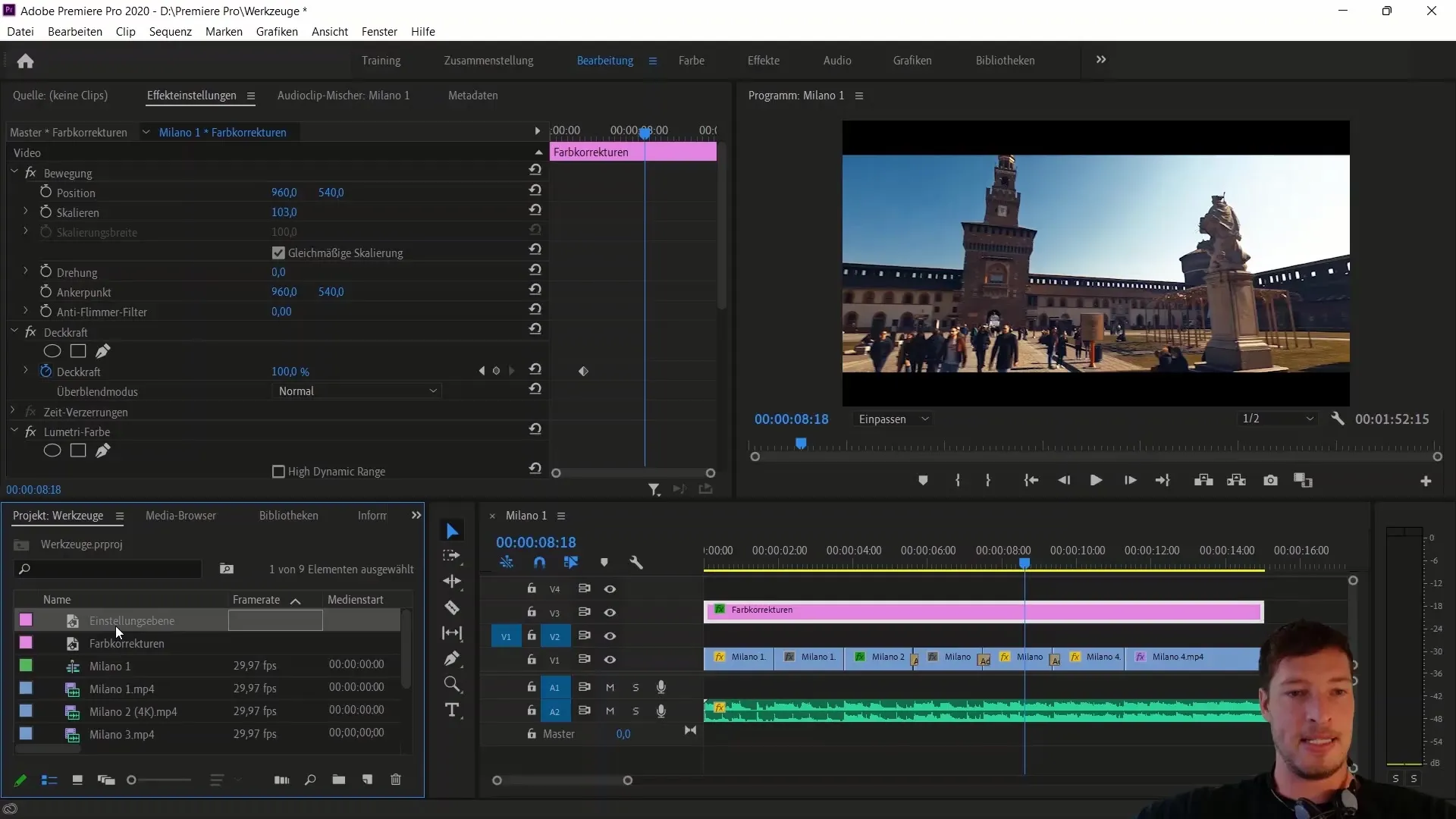Step back one frame
Image resolution: width=1456 pixels, height=819 pixels.
(x=1064, y=481)
